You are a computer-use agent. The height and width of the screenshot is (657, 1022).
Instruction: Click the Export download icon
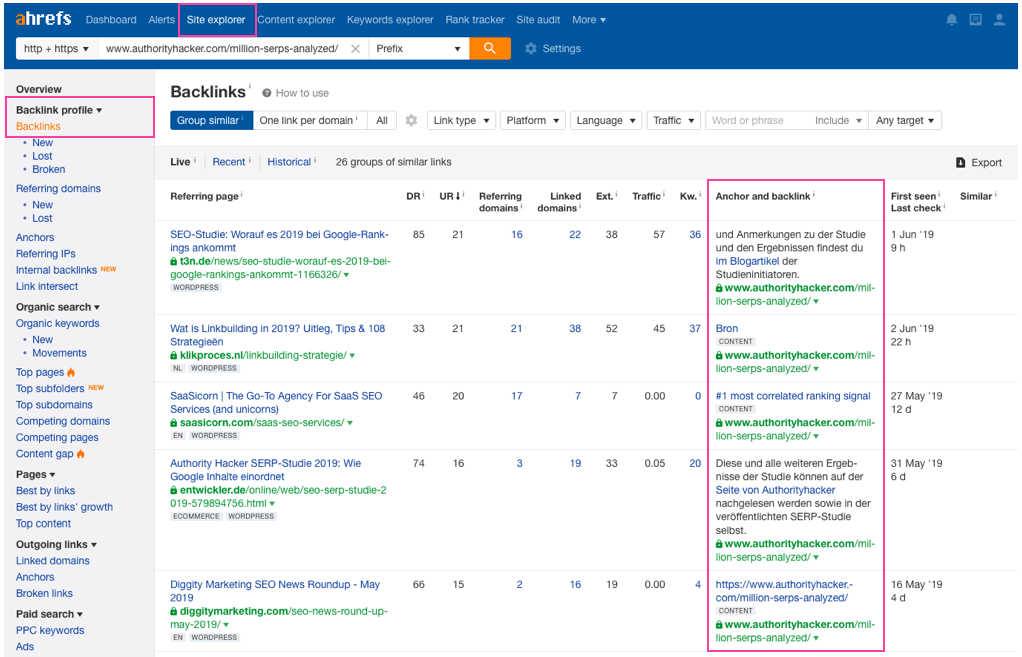pyautogui.click(x=960, y=162)
